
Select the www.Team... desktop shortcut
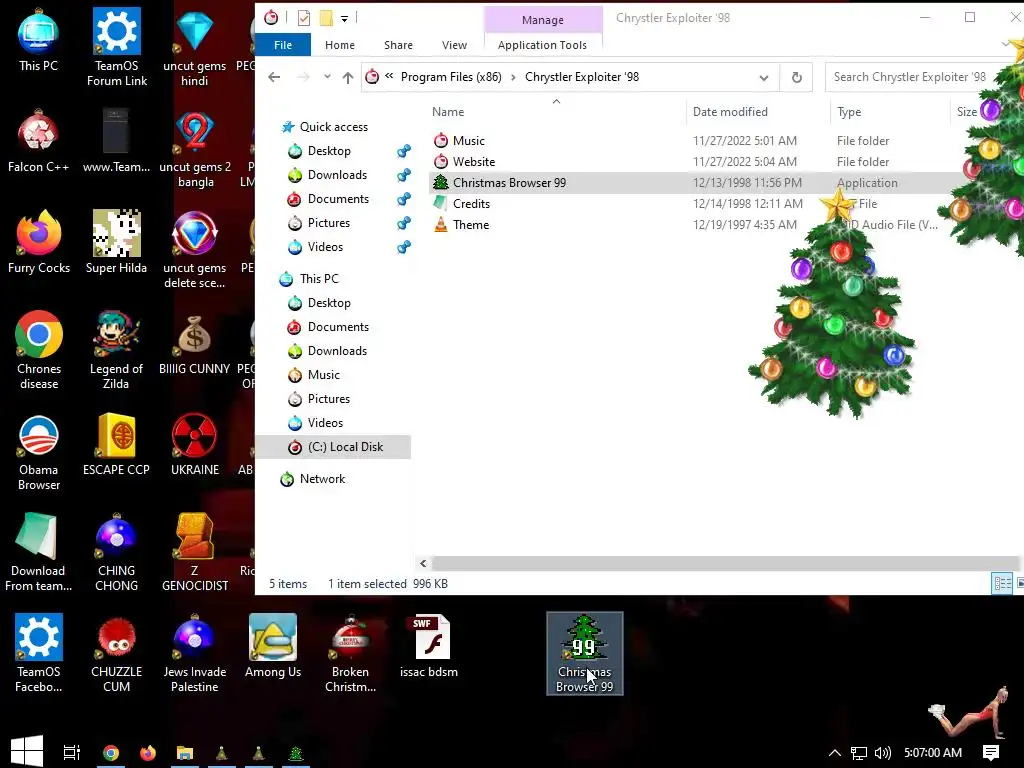(116, 141)
